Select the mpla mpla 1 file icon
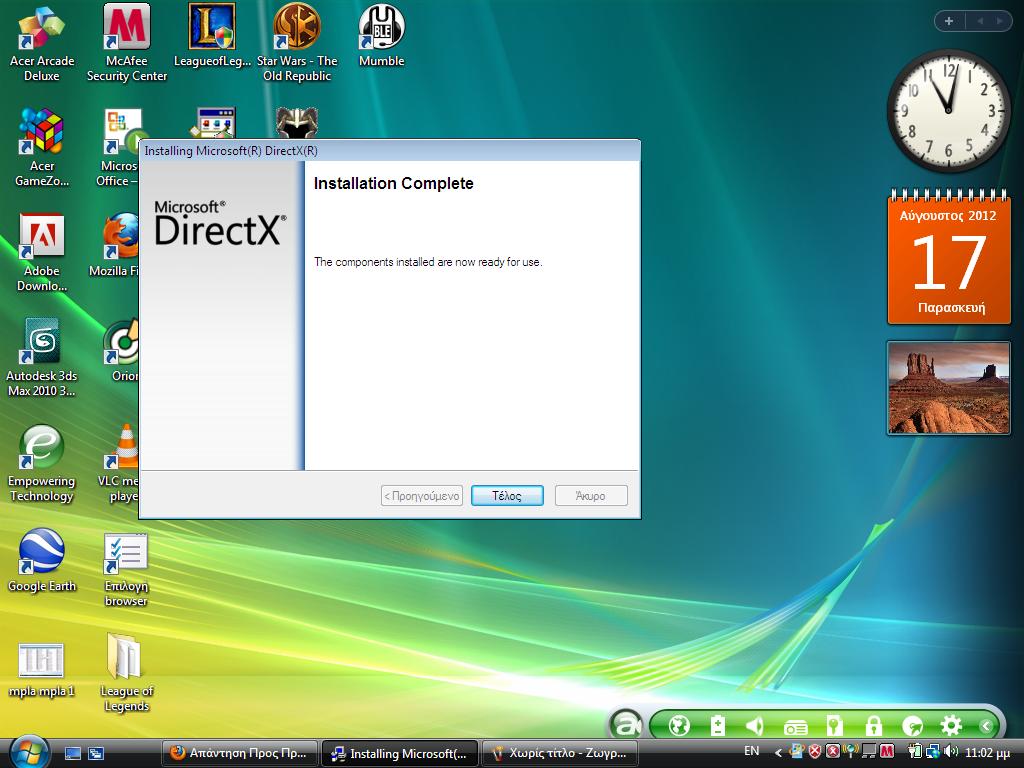This screenshot has height=768, width=1024. 42,670
